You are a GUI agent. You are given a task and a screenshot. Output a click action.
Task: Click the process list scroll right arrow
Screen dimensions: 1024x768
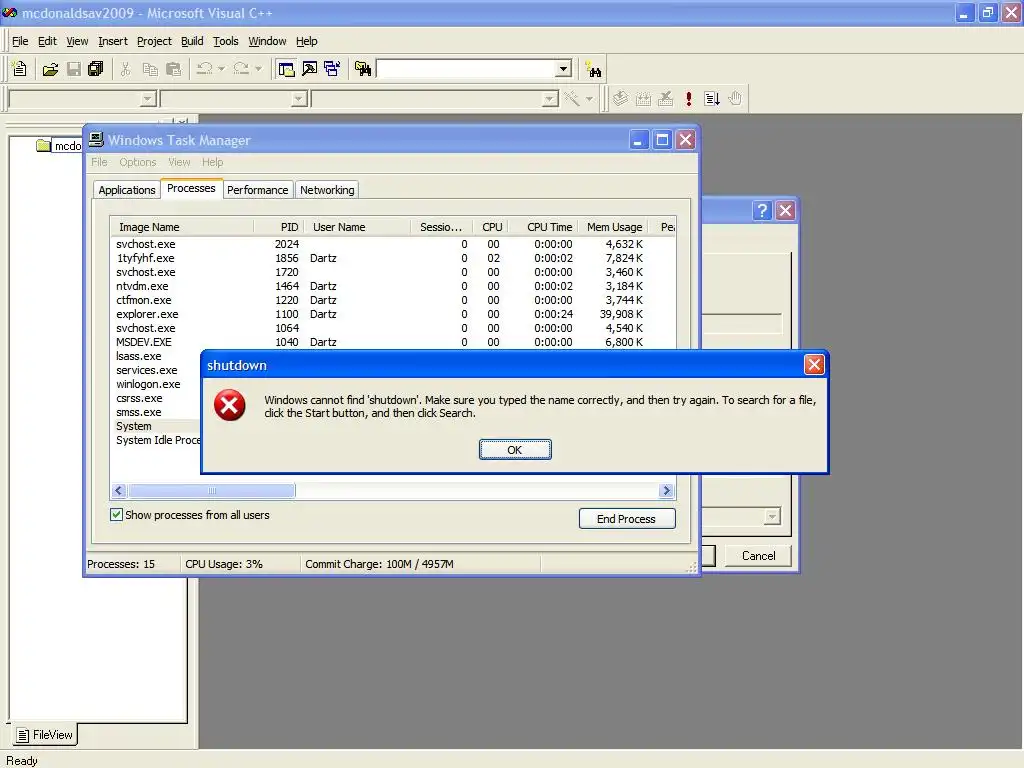[x=666, y=490]
